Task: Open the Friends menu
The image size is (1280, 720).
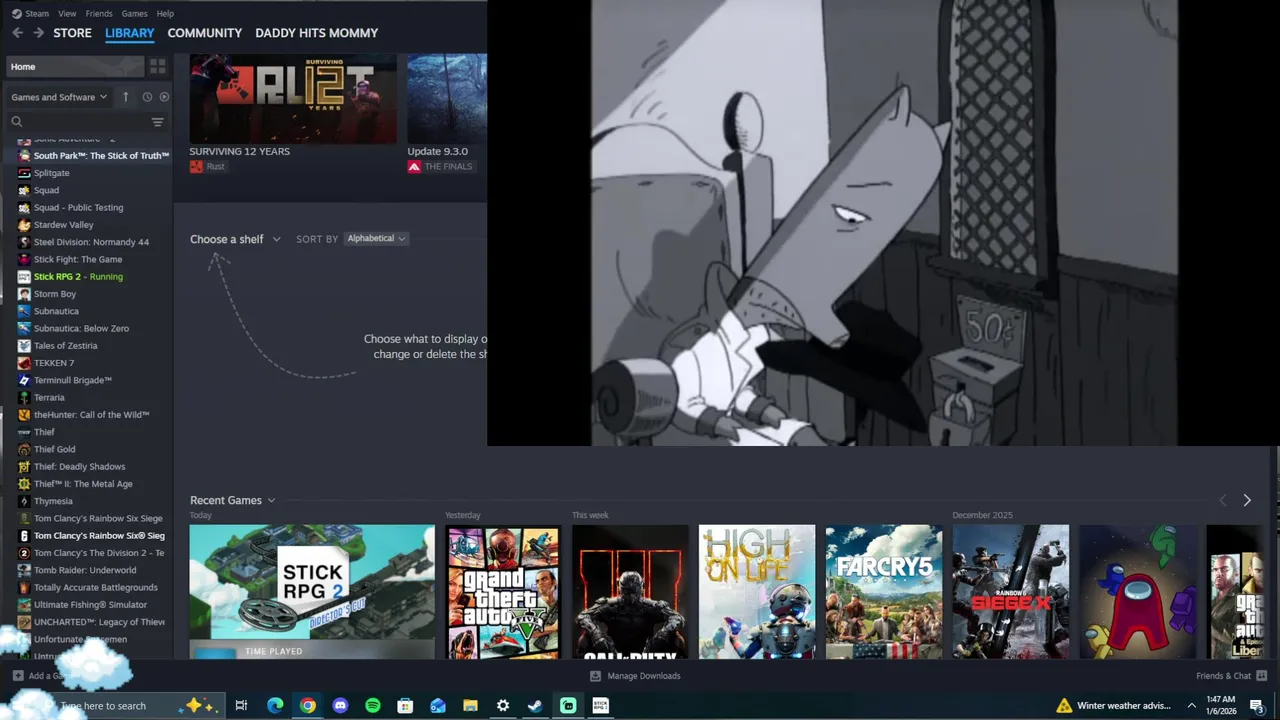Action: [99, 13]
